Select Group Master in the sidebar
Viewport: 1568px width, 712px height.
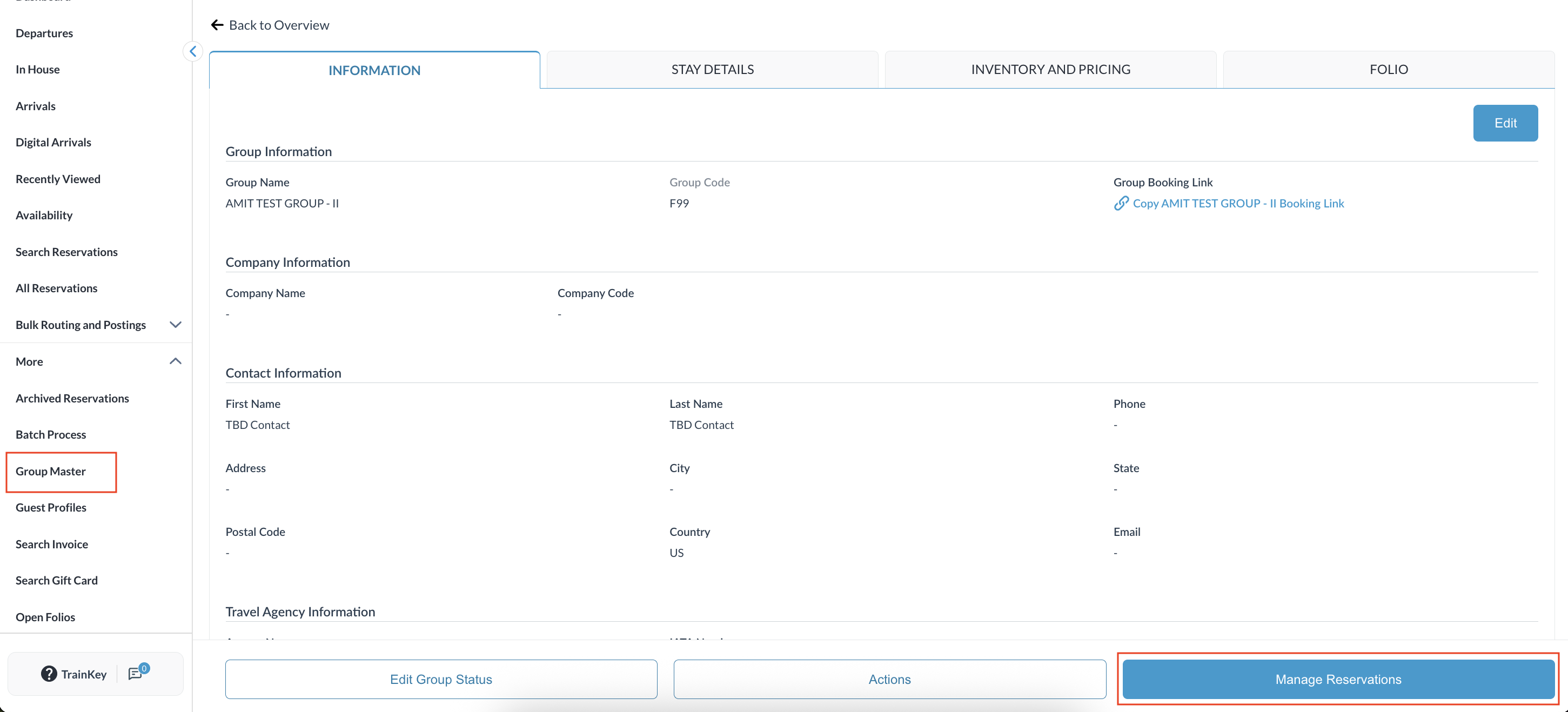click(51, 471)
